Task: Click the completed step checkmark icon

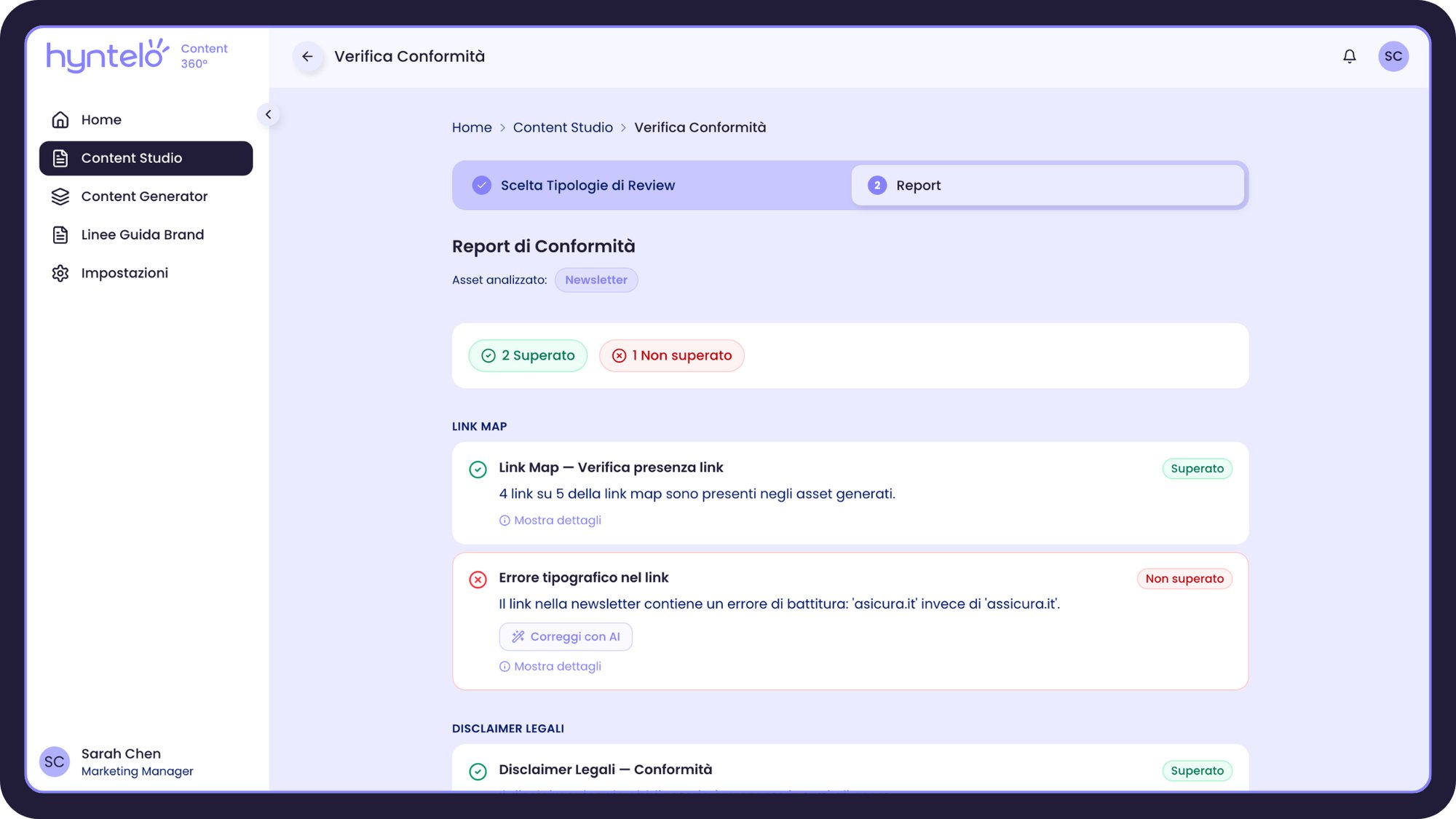Action: click(x=482, y=186)
